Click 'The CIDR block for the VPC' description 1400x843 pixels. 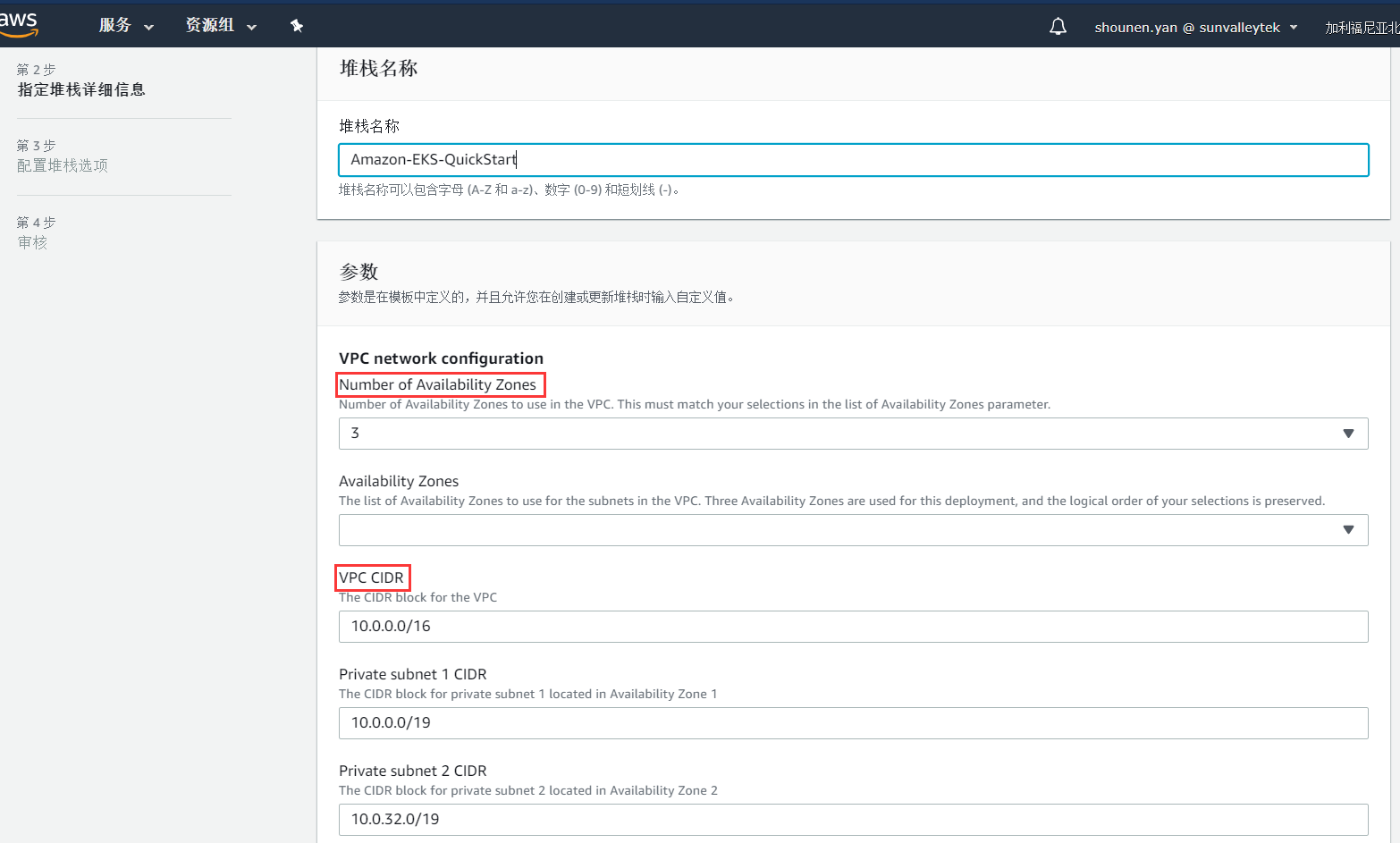[x=417, y=597]
